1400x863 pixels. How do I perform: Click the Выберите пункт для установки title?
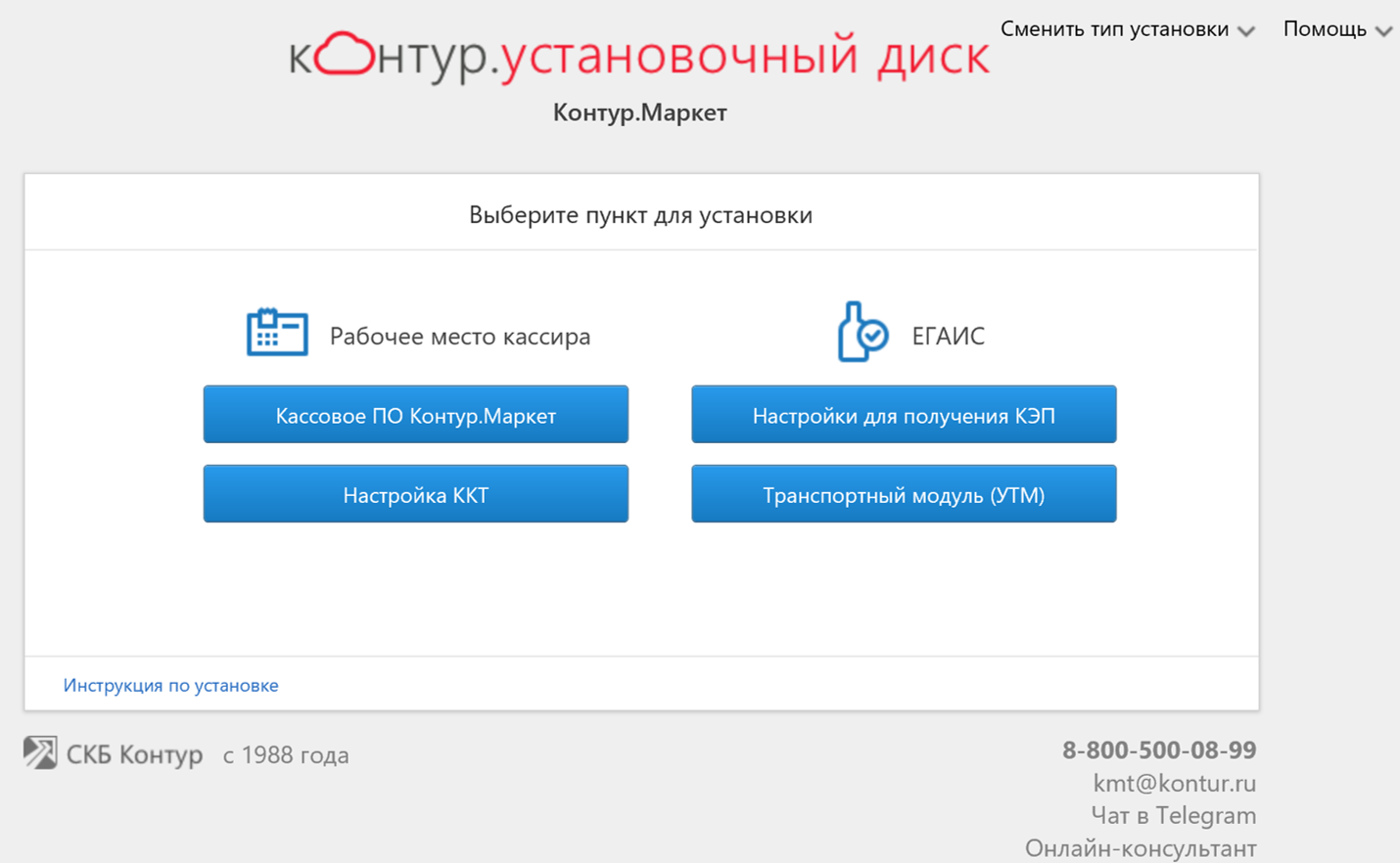(640, 214)
